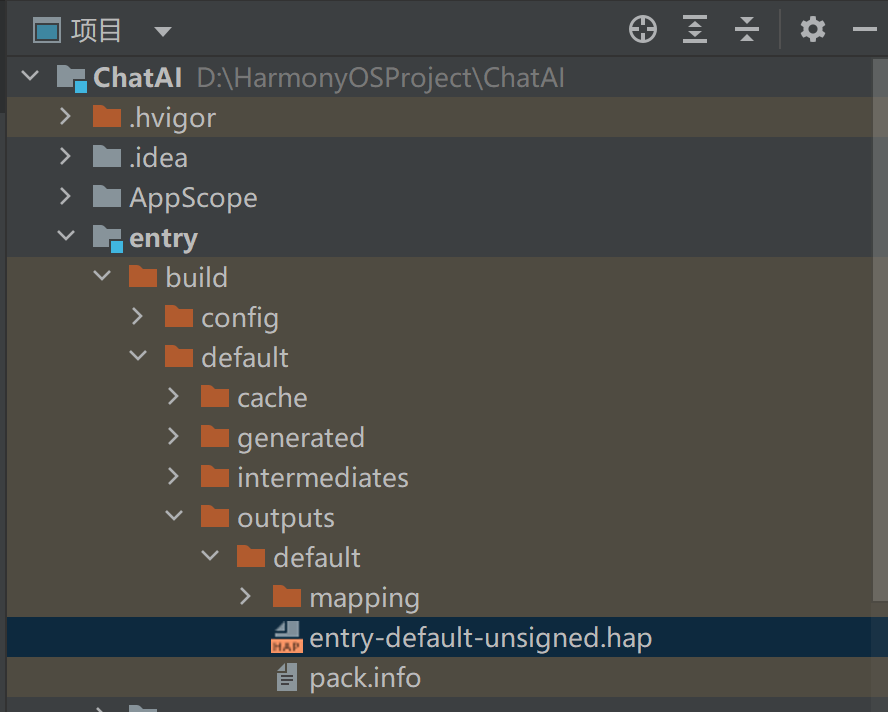This screenshot has height=712, width=888.
Task: Select the intermediates row label
Action: (323, 477)
